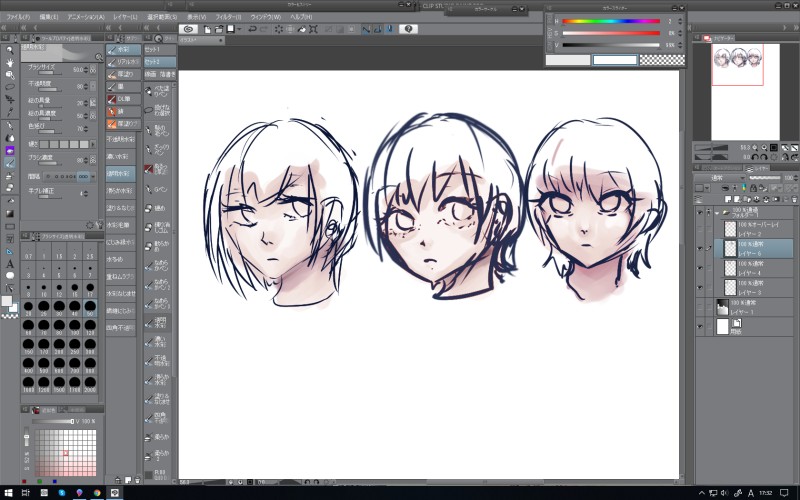
Task: Open the blending mode dropdown in Layer panel
Action: click(x=721, y=178)
